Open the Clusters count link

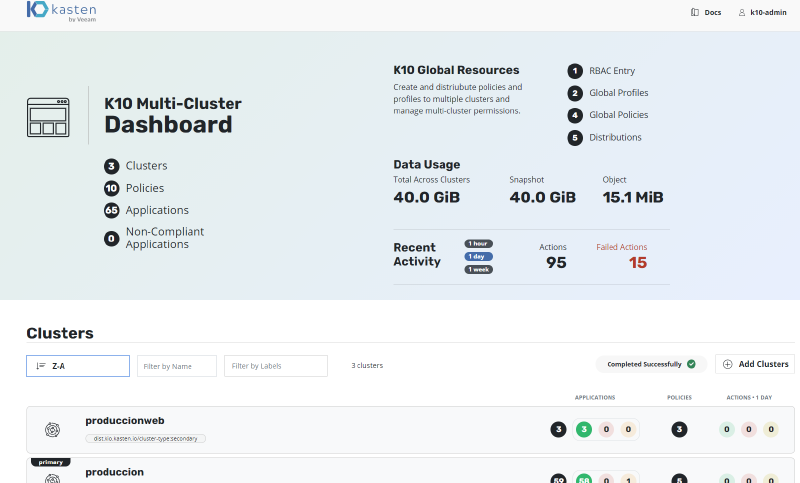click(146, 166)
